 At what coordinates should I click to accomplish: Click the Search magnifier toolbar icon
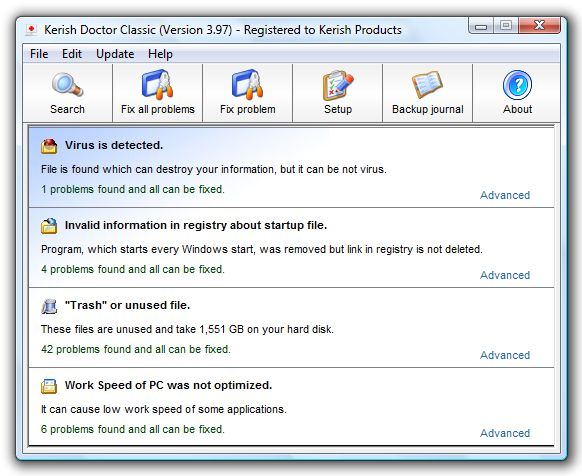point(67,84)
